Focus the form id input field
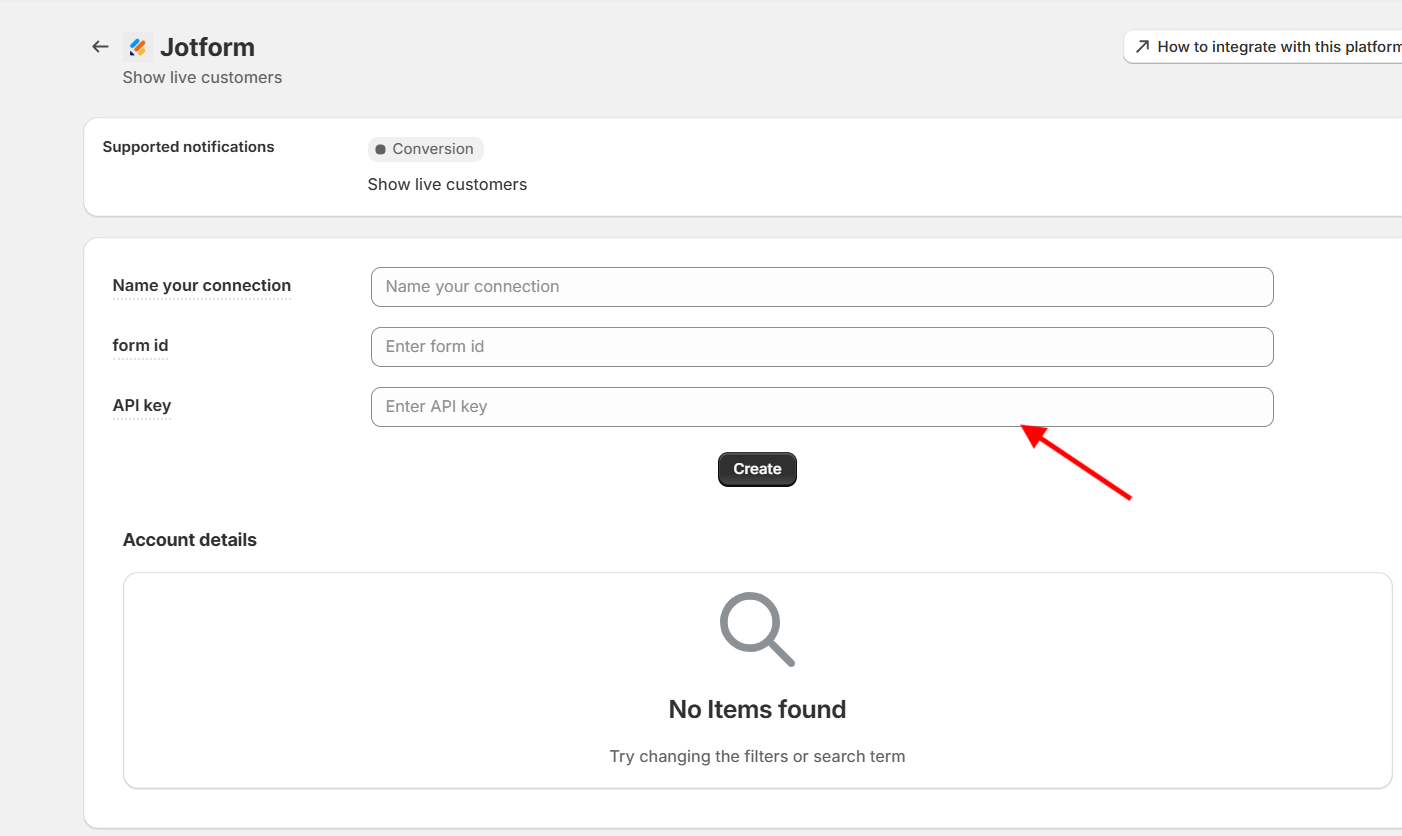Screen dimensions: 1402x836 click(x=822, y=347)
